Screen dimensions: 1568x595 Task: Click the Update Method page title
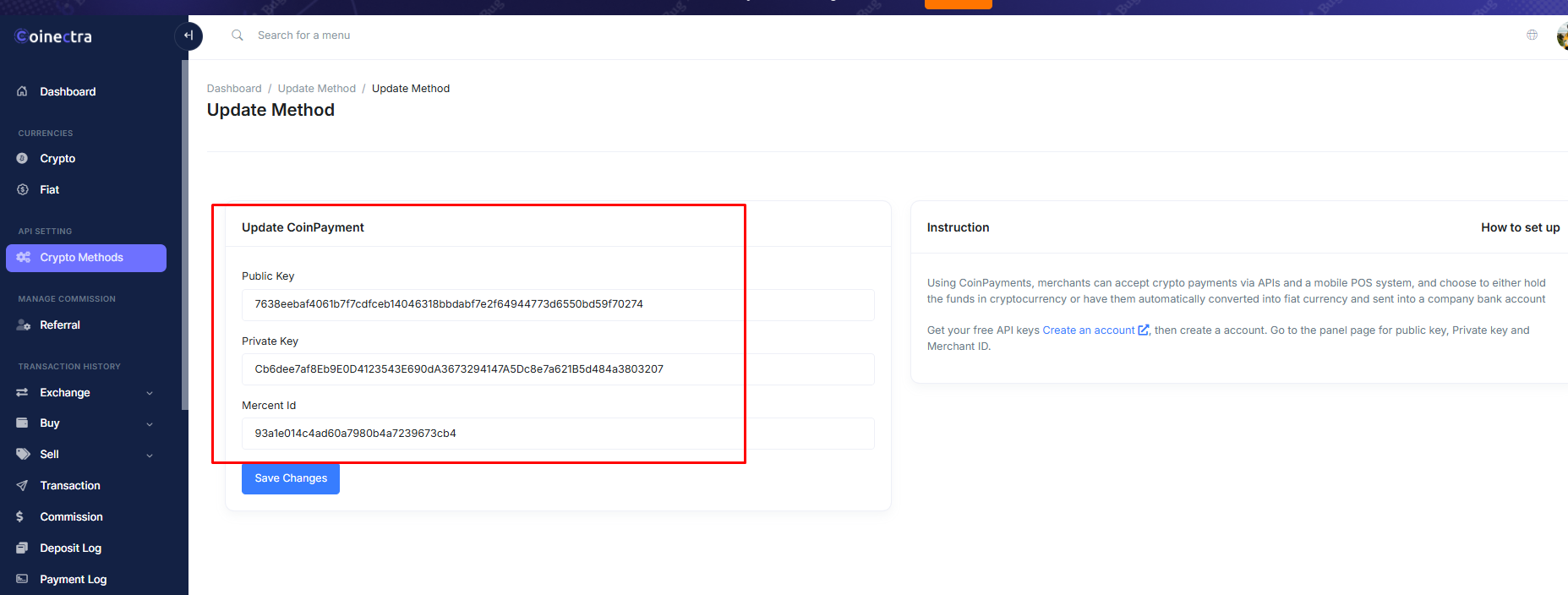(270, 110)
